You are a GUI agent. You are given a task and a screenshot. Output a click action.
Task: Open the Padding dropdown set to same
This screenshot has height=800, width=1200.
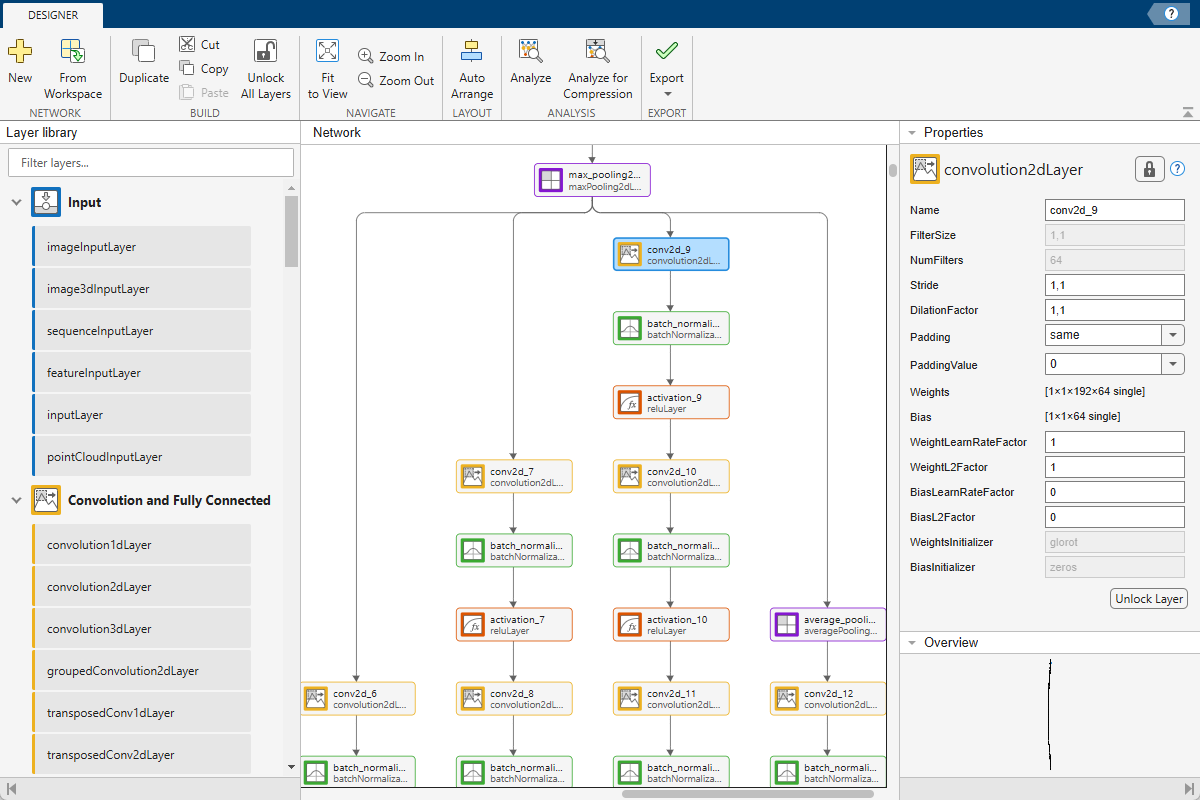tap(1173, 335)
